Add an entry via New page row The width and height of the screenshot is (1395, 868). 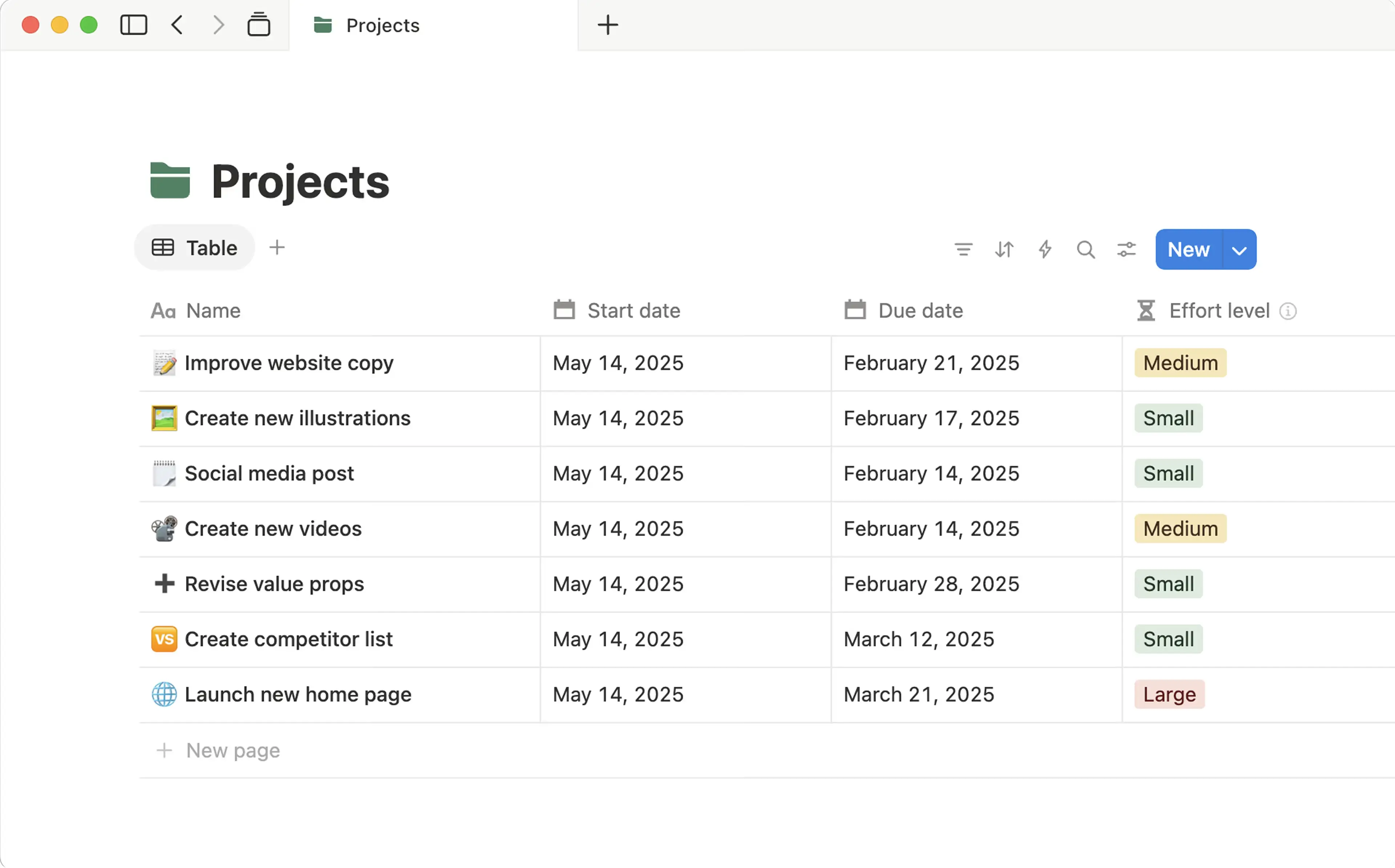(232, 750)
